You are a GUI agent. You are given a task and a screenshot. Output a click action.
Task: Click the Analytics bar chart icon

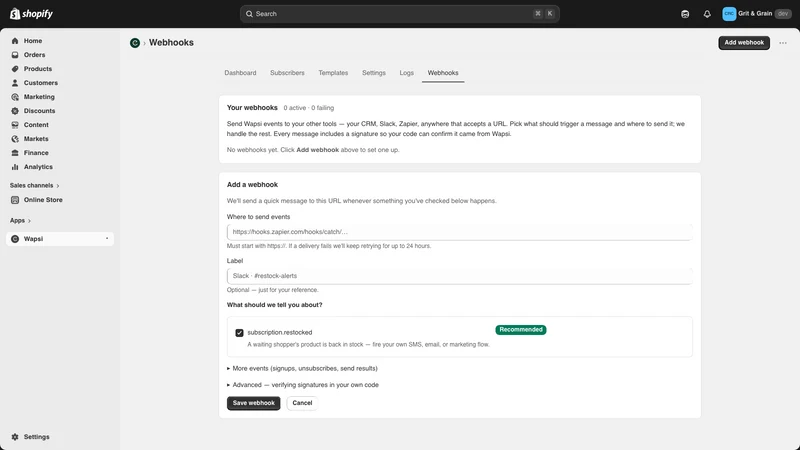click(15, 167)
